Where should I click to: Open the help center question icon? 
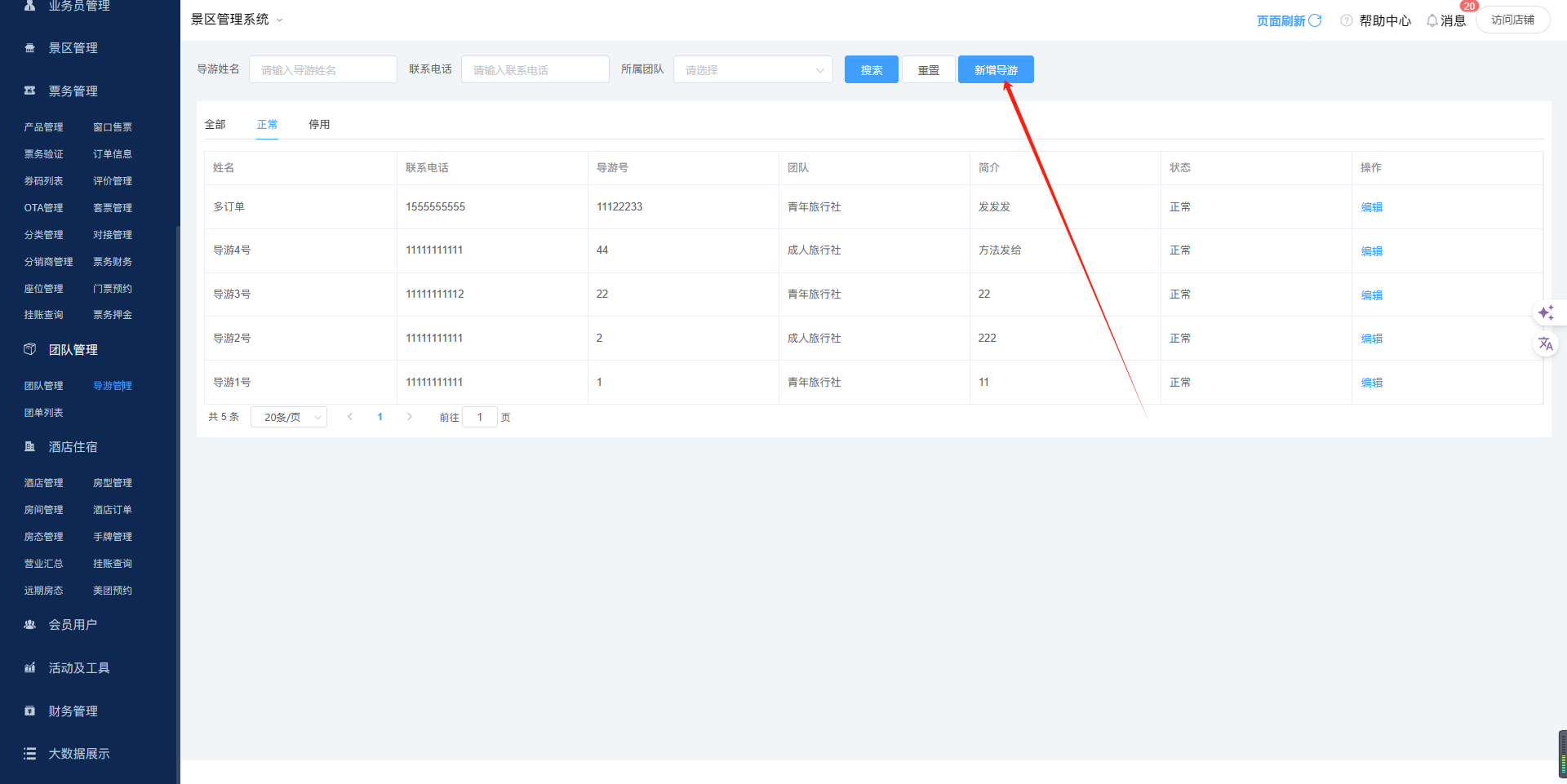(1346, 20)
